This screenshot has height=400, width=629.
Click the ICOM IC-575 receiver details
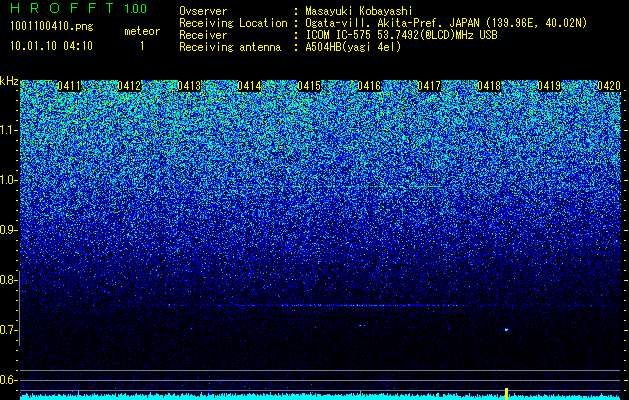point(401,35)
